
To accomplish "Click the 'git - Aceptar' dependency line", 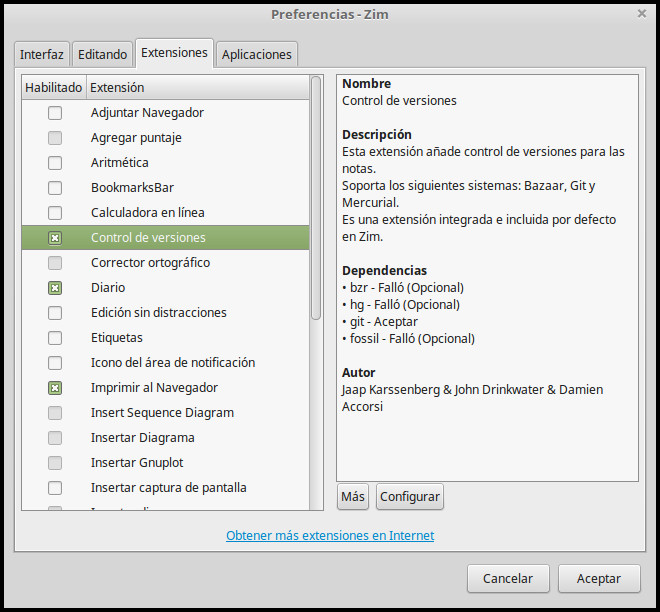I will point(380,322).
